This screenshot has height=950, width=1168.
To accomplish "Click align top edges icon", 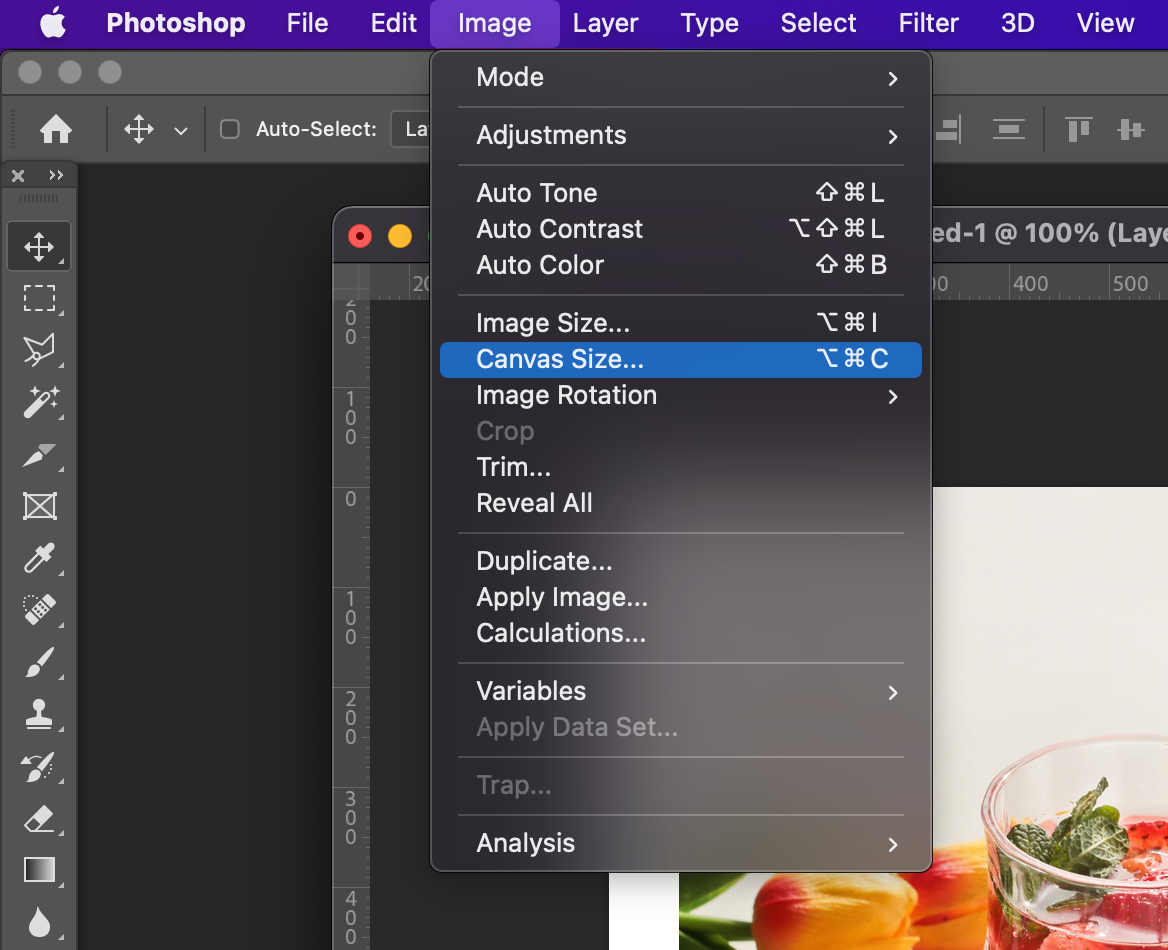I will tap(1079, 129).
